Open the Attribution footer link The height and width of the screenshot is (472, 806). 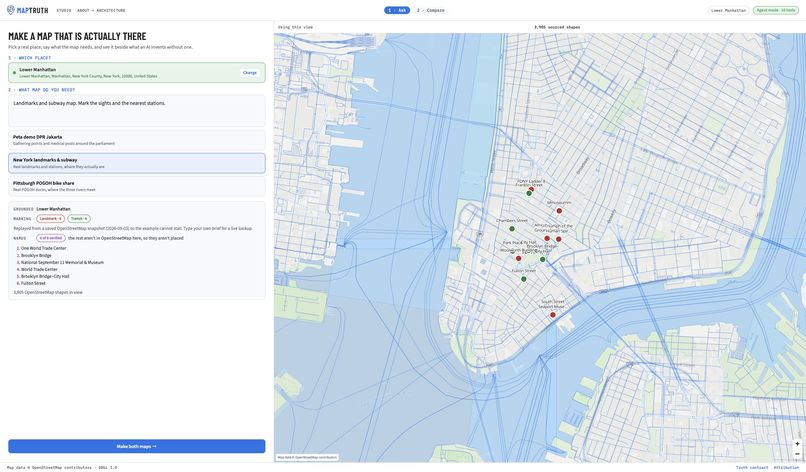pyautogui.click(x=786, y=467)
